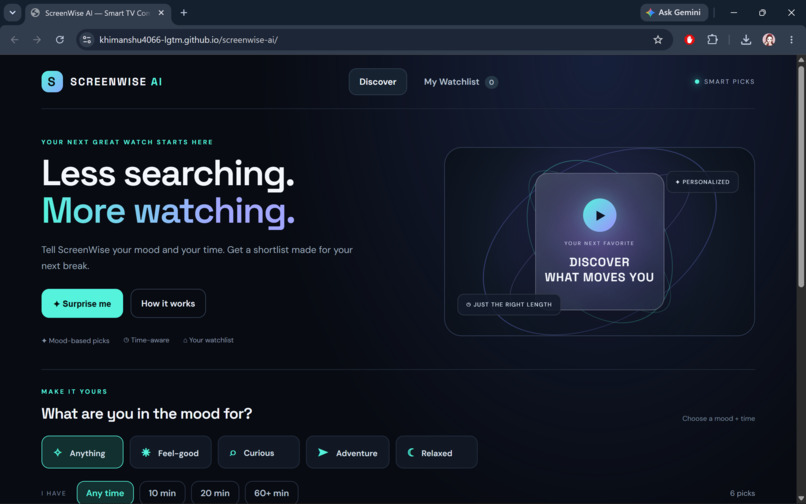
Task: Open a new browser tab
Action: pyautogui.click(x=184, y=13)
